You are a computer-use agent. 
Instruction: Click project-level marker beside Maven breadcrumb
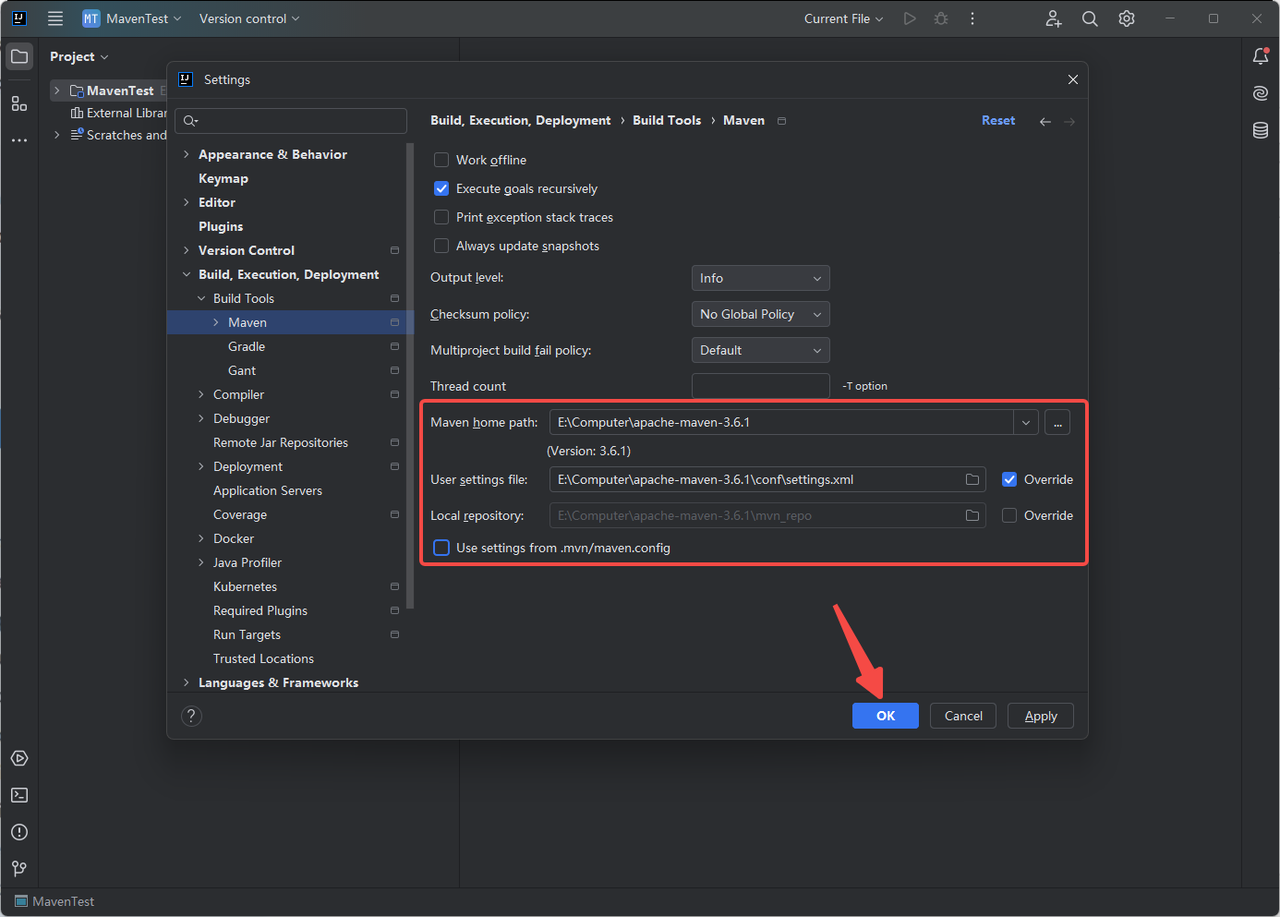[782, 121]
